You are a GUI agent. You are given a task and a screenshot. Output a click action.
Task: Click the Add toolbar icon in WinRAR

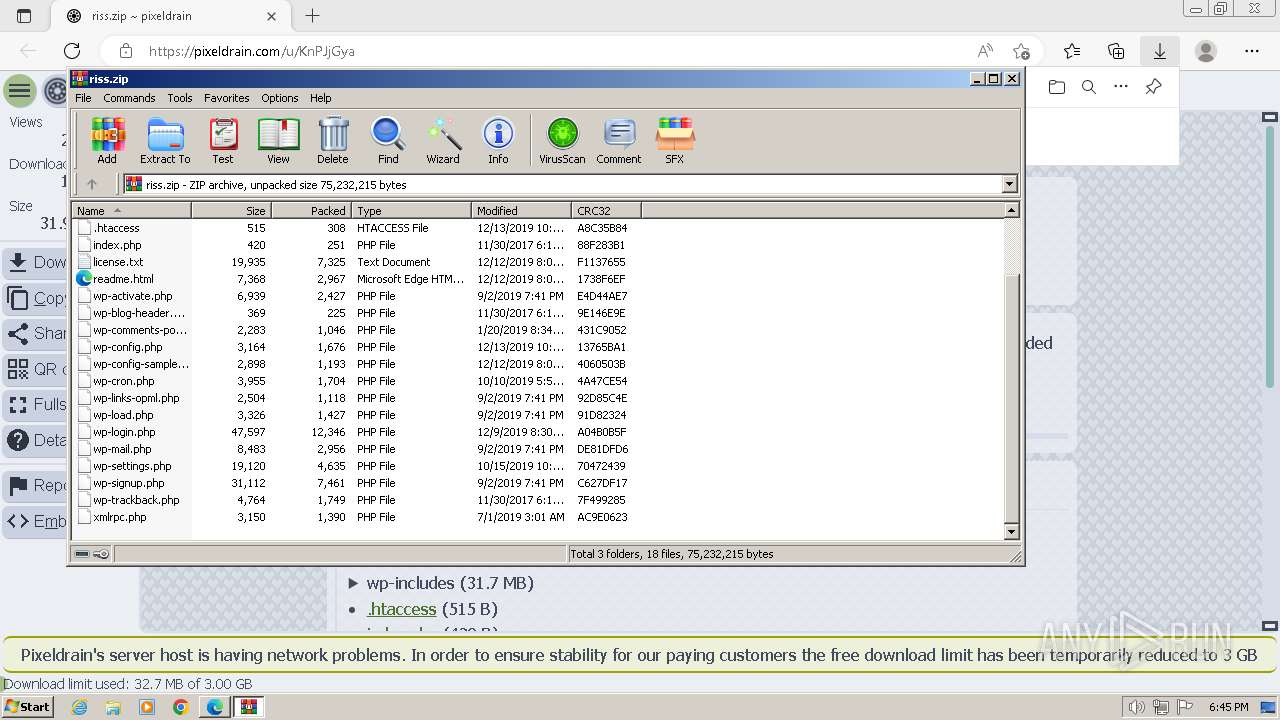pyautogui.click(x=107, y=140)
